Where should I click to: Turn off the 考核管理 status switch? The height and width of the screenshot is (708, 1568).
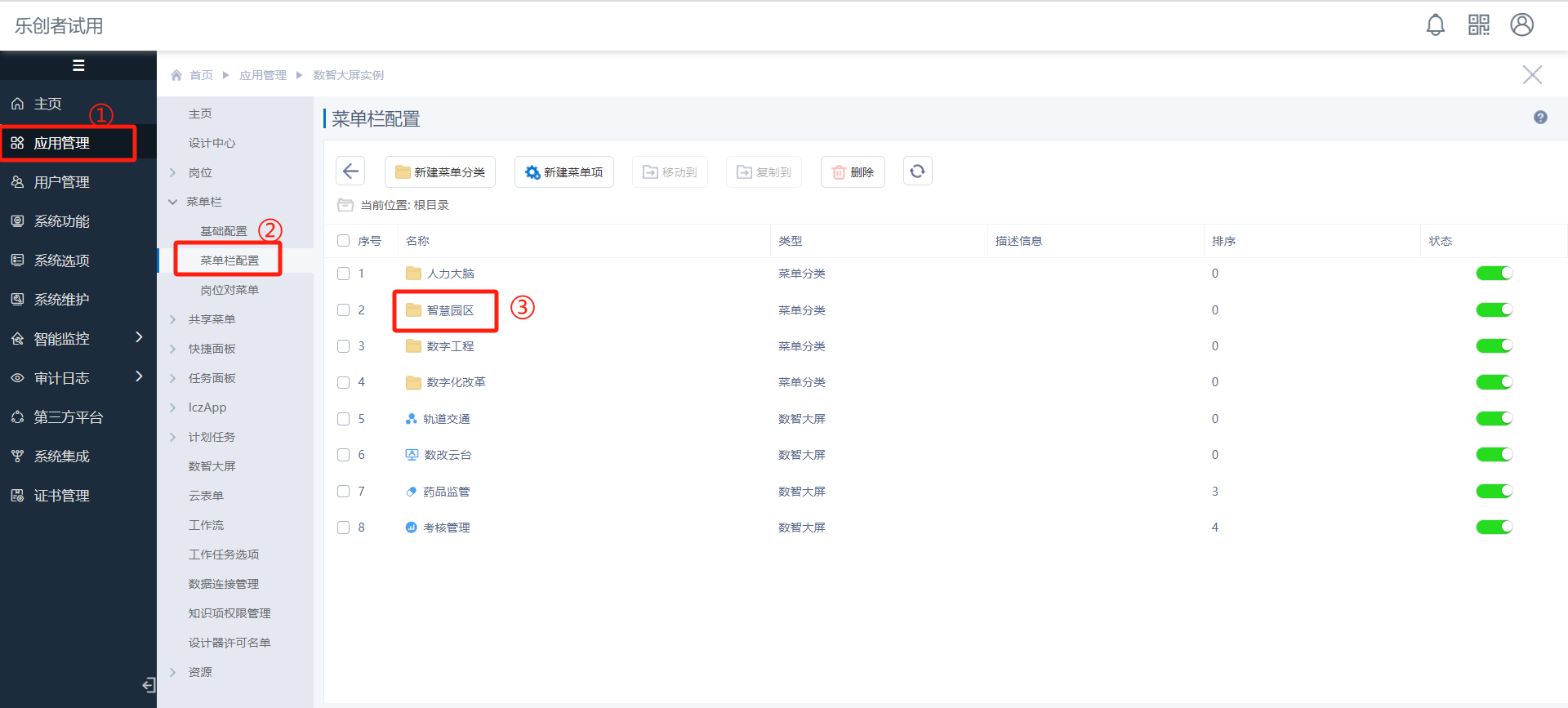1494,528
